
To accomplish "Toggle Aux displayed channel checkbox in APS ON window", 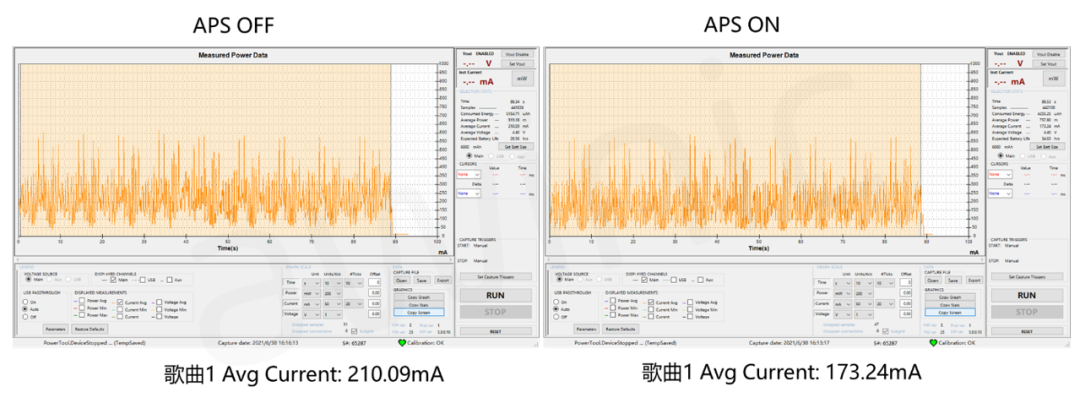I will click(700, 280).
